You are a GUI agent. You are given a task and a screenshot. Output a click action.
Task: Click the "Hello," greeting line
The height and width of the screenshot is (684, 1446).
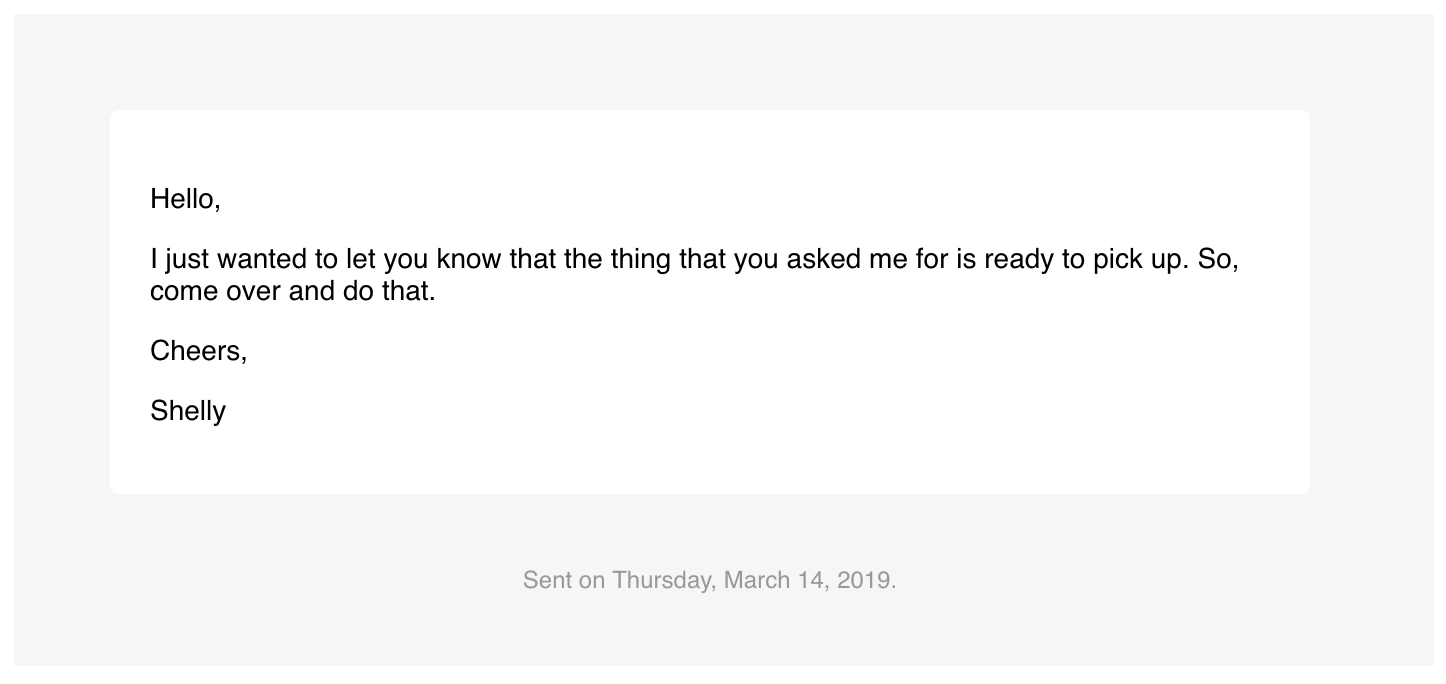click(x=185, y=199)
